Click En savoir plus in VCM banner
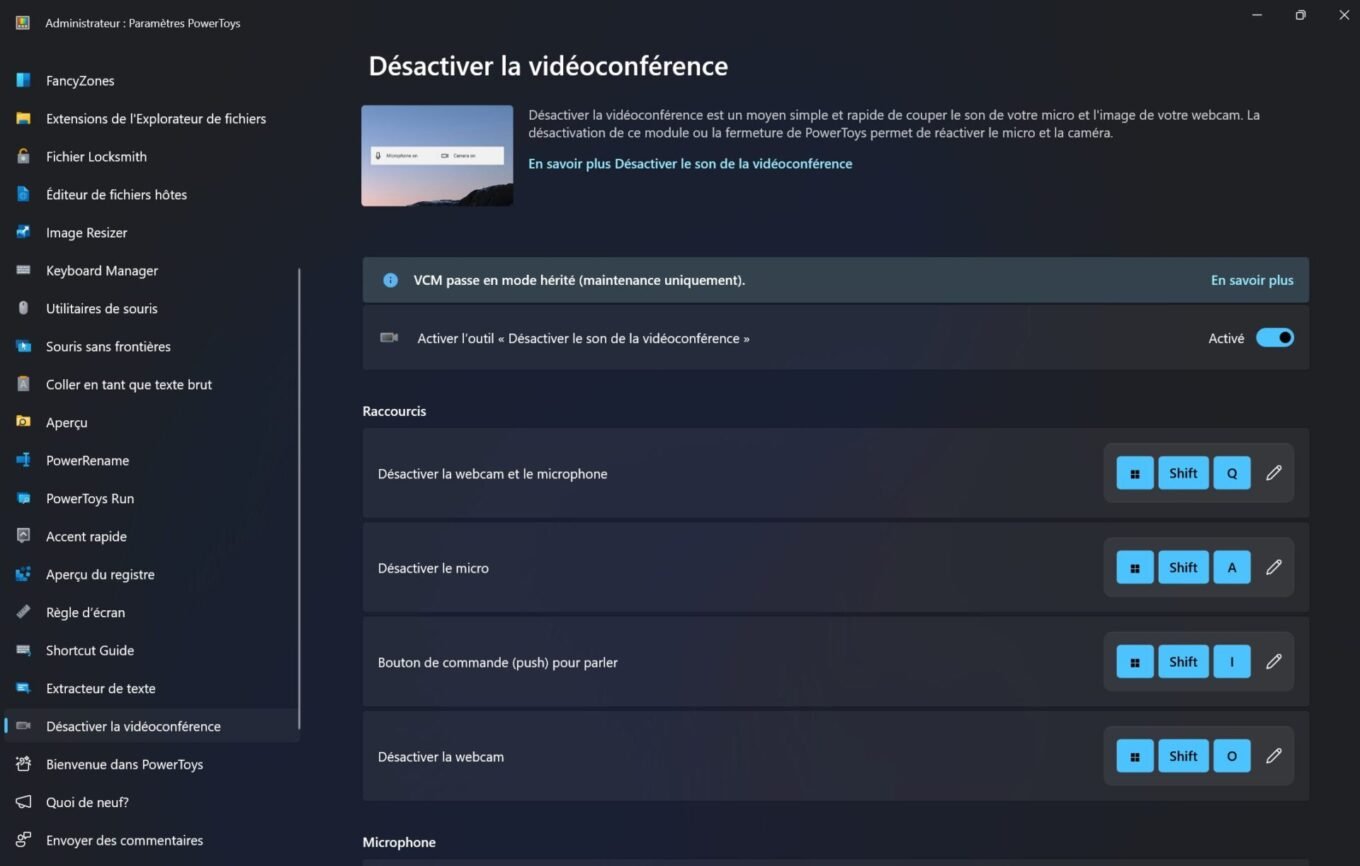Viewport: 1360px width, 866px height. point(1252,280)
